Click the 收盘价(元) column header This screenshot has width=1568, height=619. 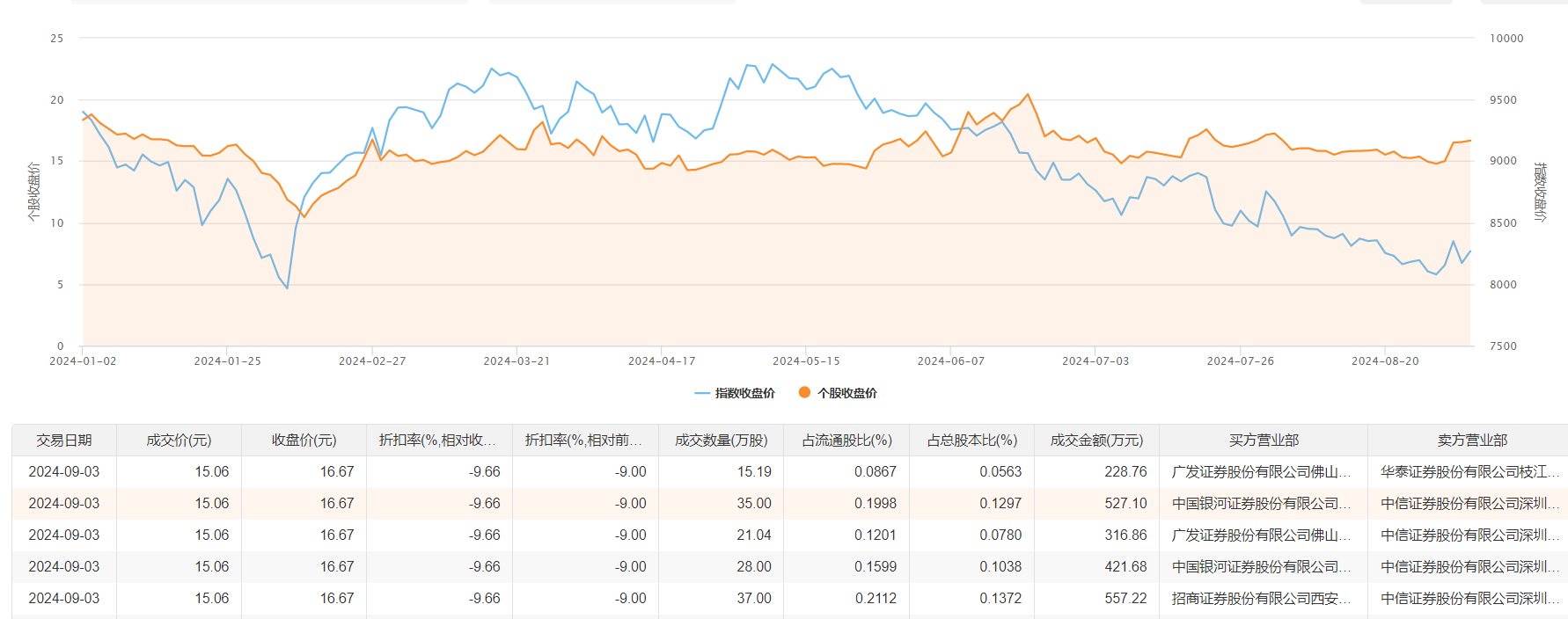click(x=304, y=440)
